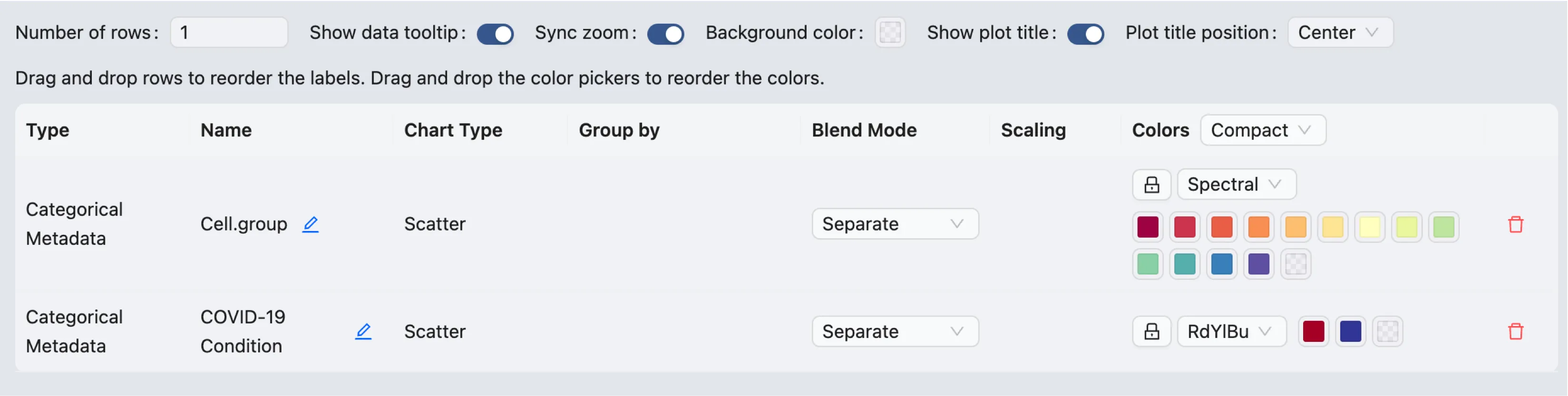
Task: Open the Plot title position dropdown
Action: point(1340,32)
